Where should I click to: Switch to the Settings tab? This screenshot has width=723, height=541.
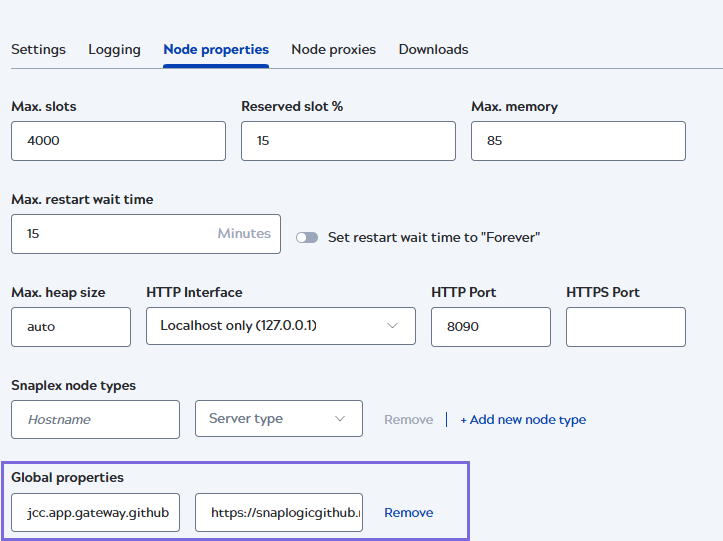pyautogui.click(x=38, y=49)
